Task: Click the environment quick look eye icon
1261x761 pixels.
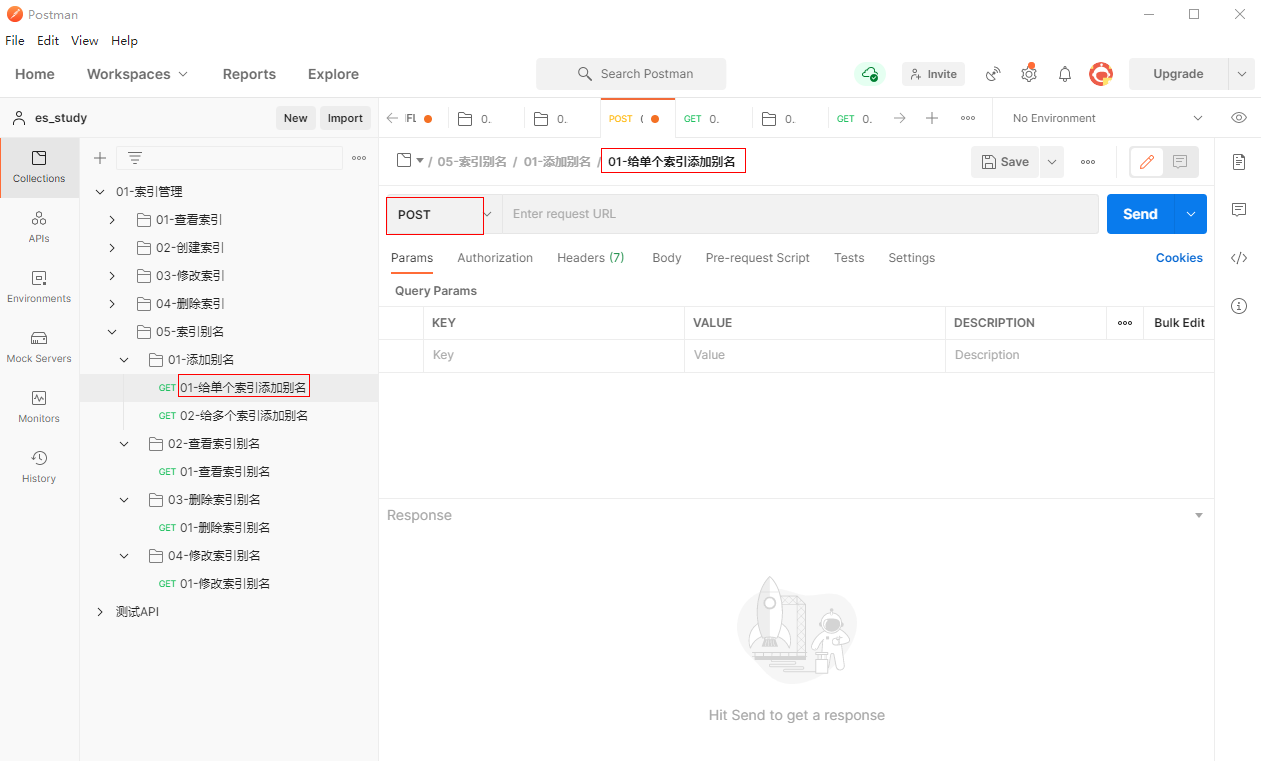Action: pyautogui.click(x=1239, y=118)
